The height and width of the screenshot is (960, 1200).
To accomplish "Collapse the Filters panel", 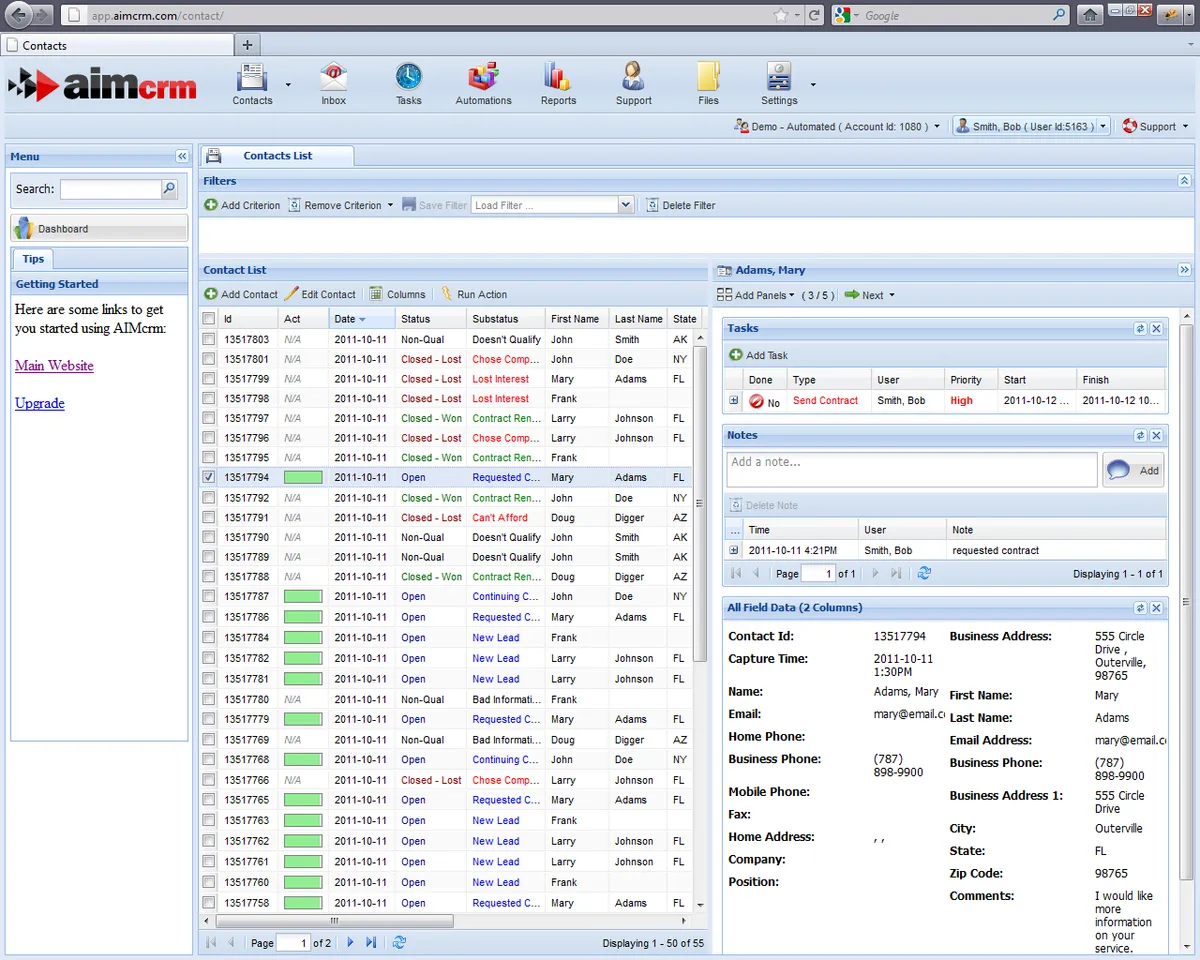I will pyautogui.click(x=1184, y=181).
